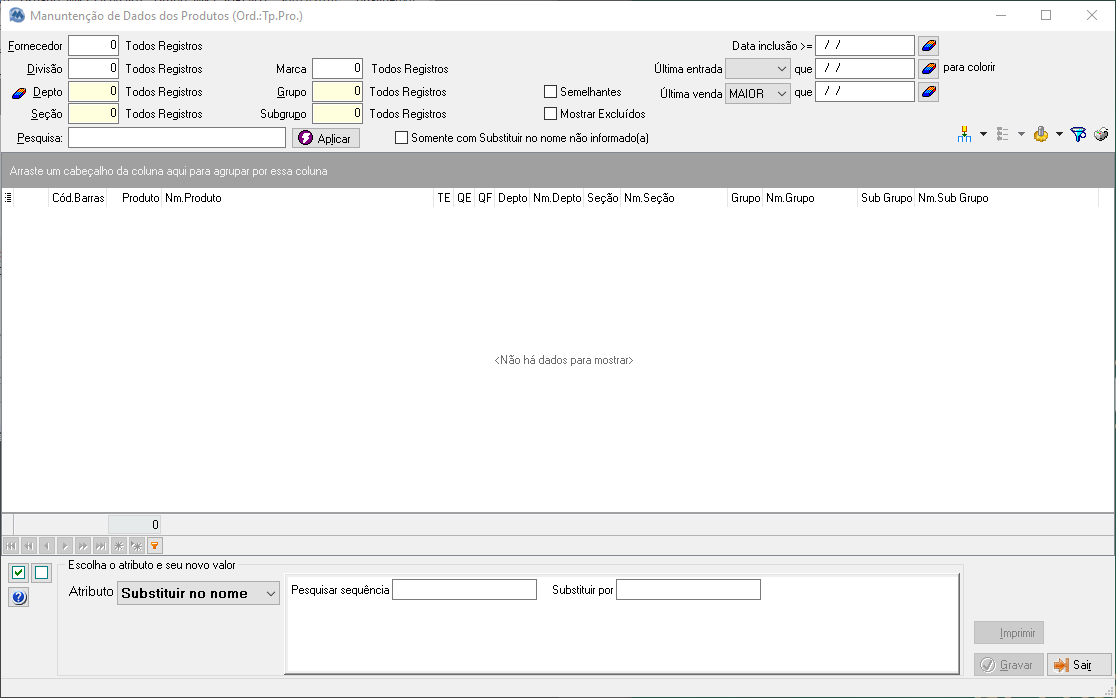Click the Nm.Grupo column header
The image size is (1116, 698).
pyautogui.click(x=810, y=198)
